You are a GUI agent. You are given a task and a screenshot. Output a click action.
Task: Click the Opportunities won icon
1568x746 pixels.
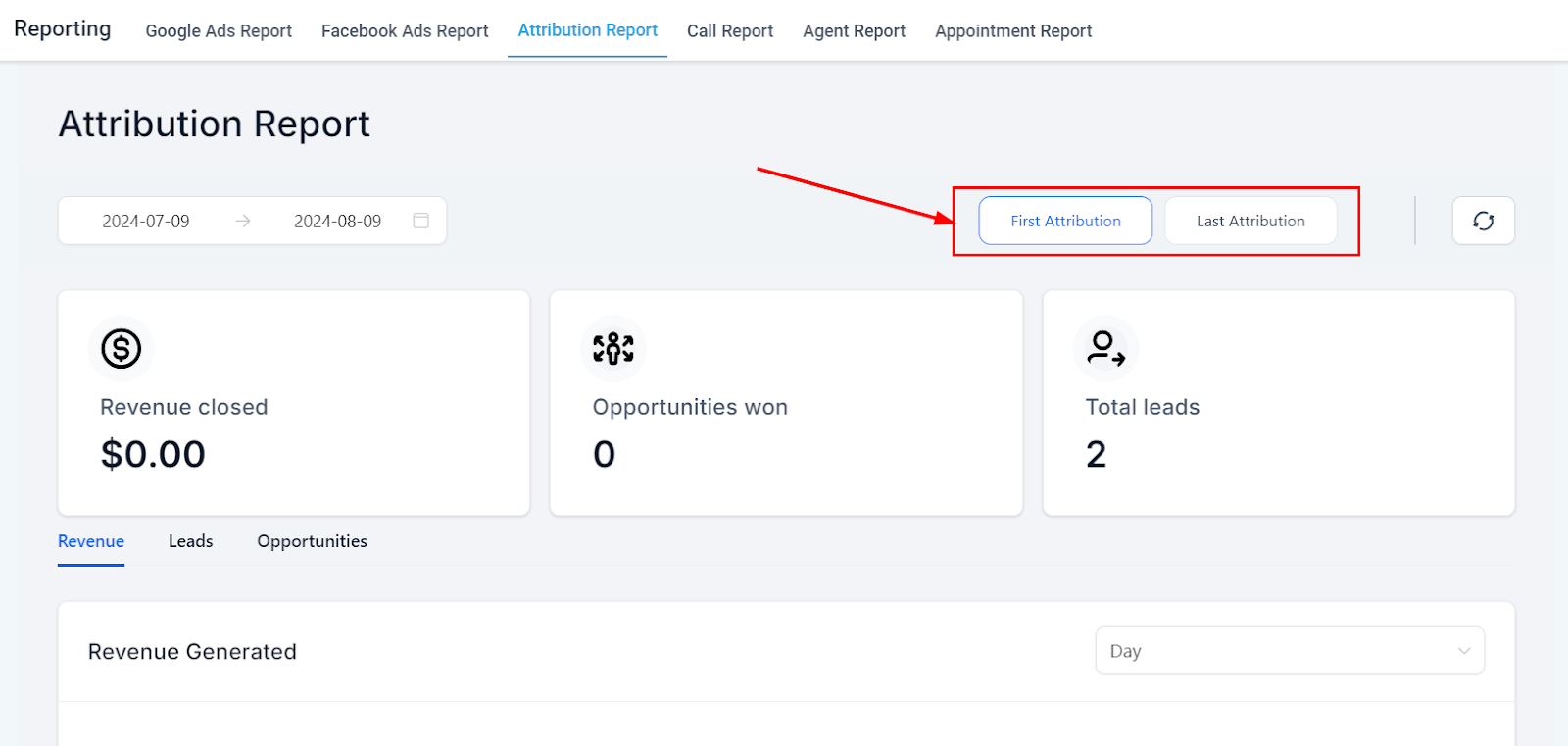[x=613, y=348]
